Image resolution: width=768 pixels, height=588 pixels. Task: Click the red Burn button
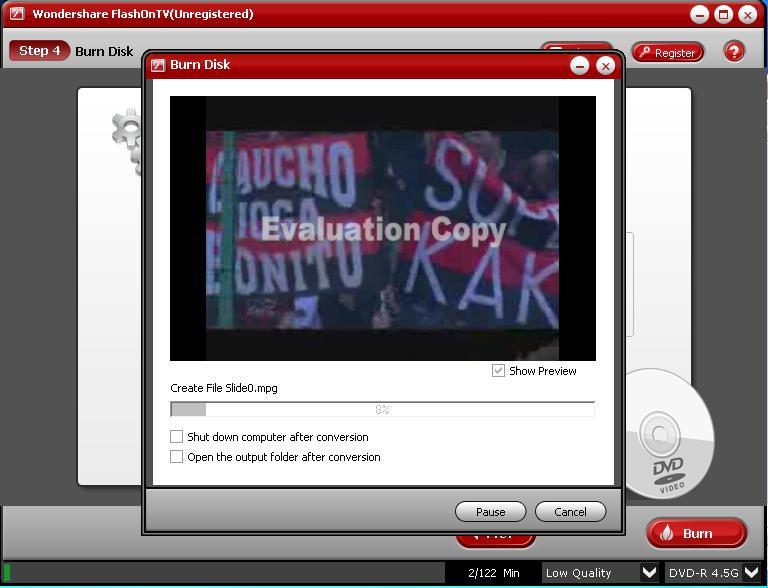[696, 533]
